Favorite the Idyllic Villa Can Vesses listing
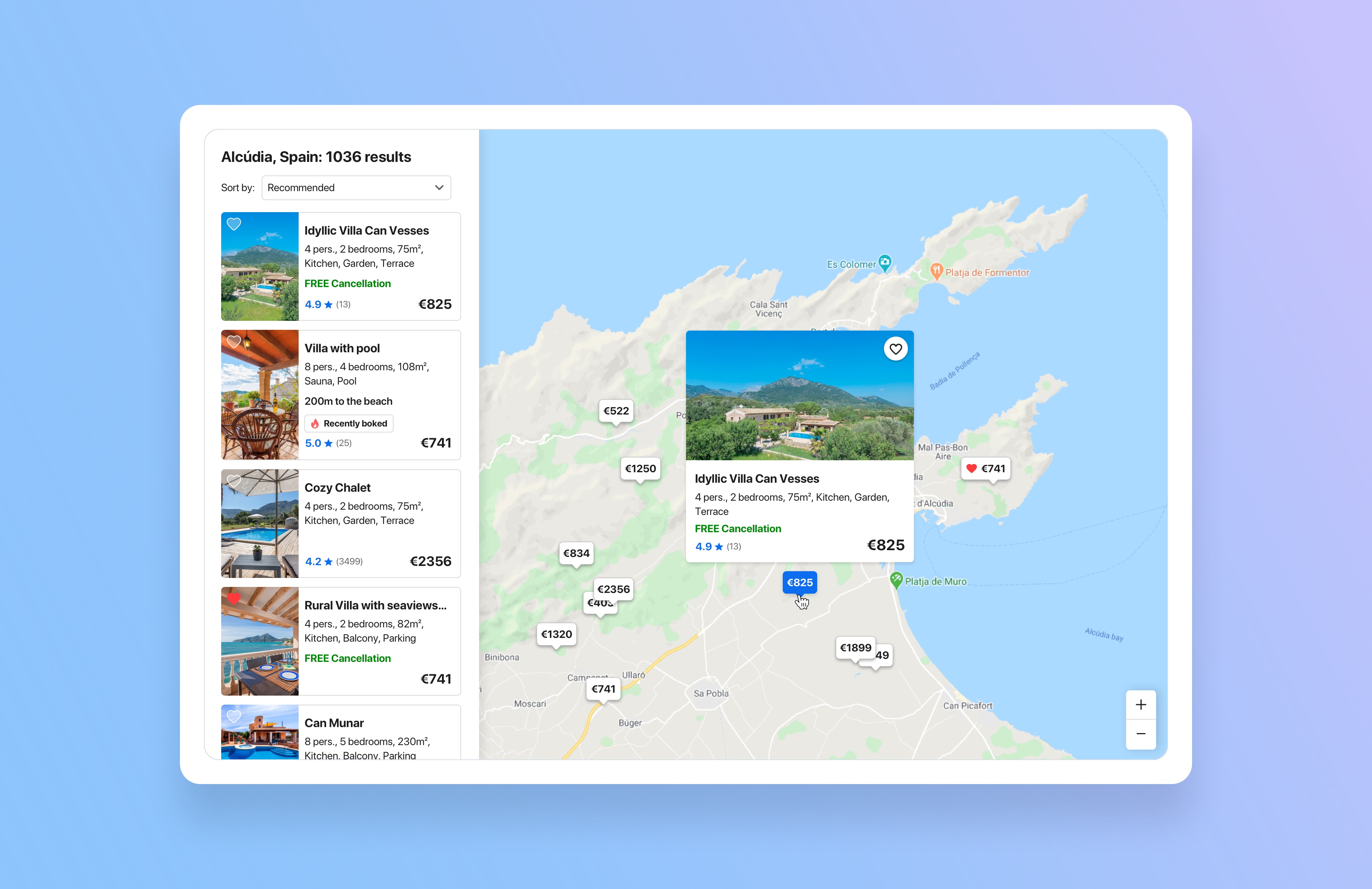Viewport: 1372px width, 889px height. coord(234,224)
